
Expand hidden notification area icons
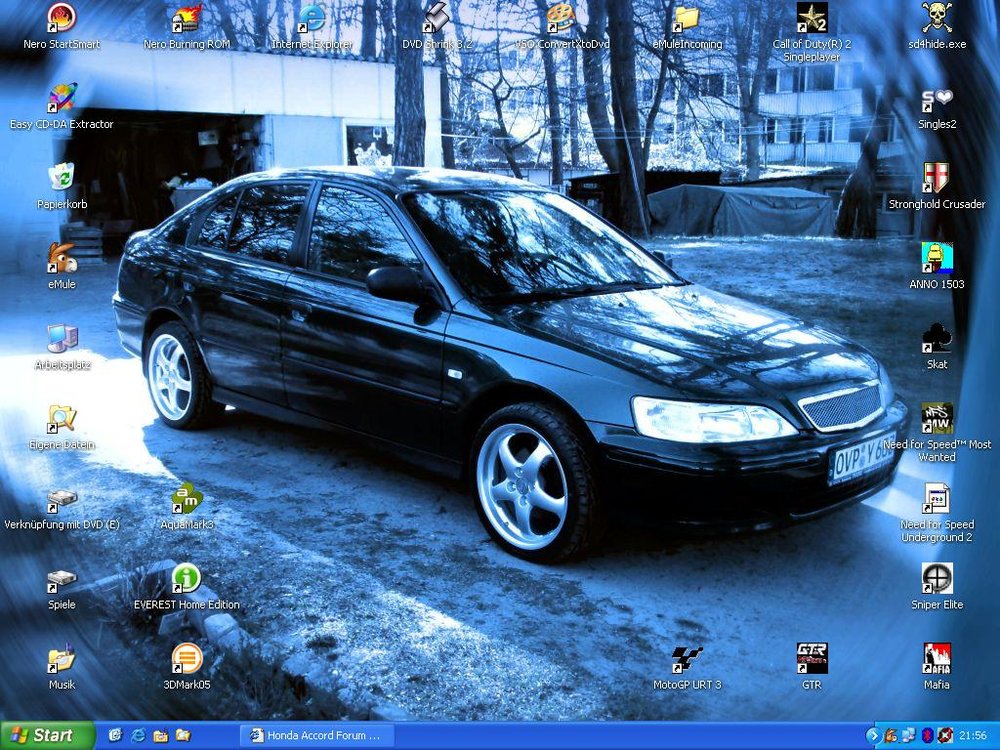[875, 735]
